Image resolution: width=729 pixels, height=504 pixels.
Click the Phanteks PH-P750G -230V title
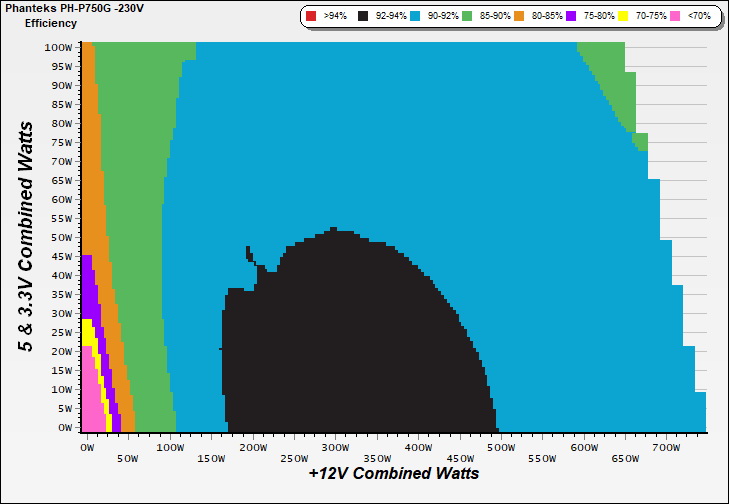click(x=66, y=8)
